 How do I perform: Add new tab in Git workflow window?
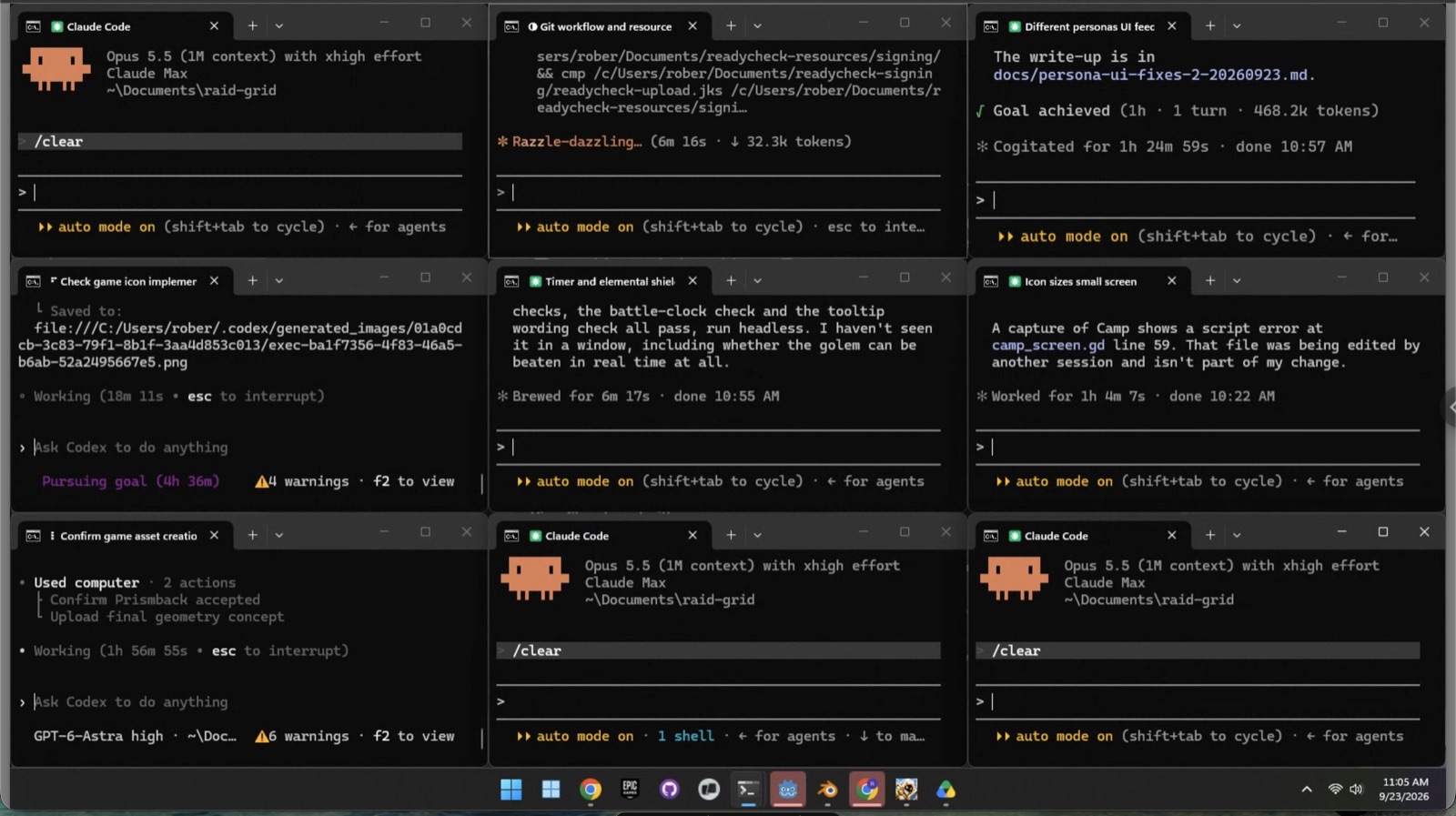click(731, 26)
